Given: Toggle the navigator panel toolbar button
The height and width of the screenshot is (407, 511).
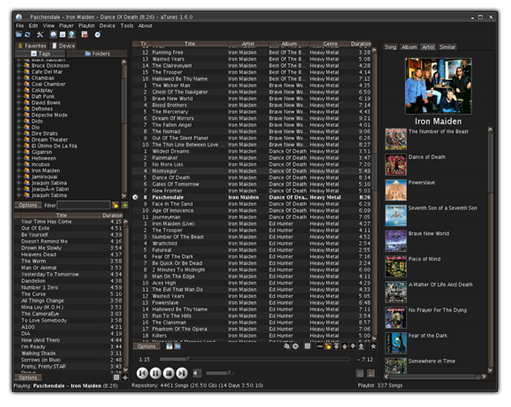Looking at the screenshot, I should [x=53, y=35].
